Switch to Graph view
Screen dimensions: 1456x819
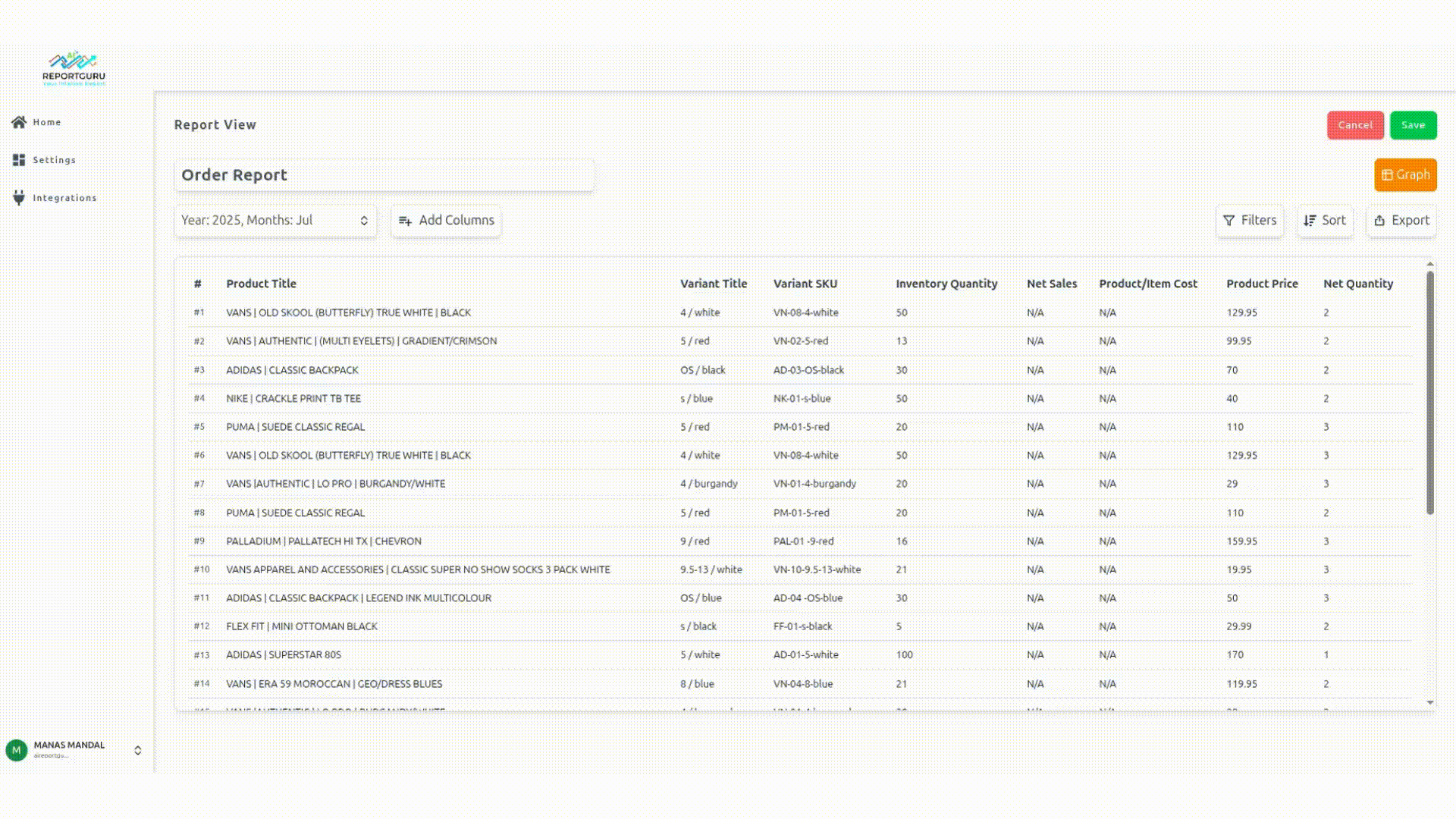(1405, 175)
